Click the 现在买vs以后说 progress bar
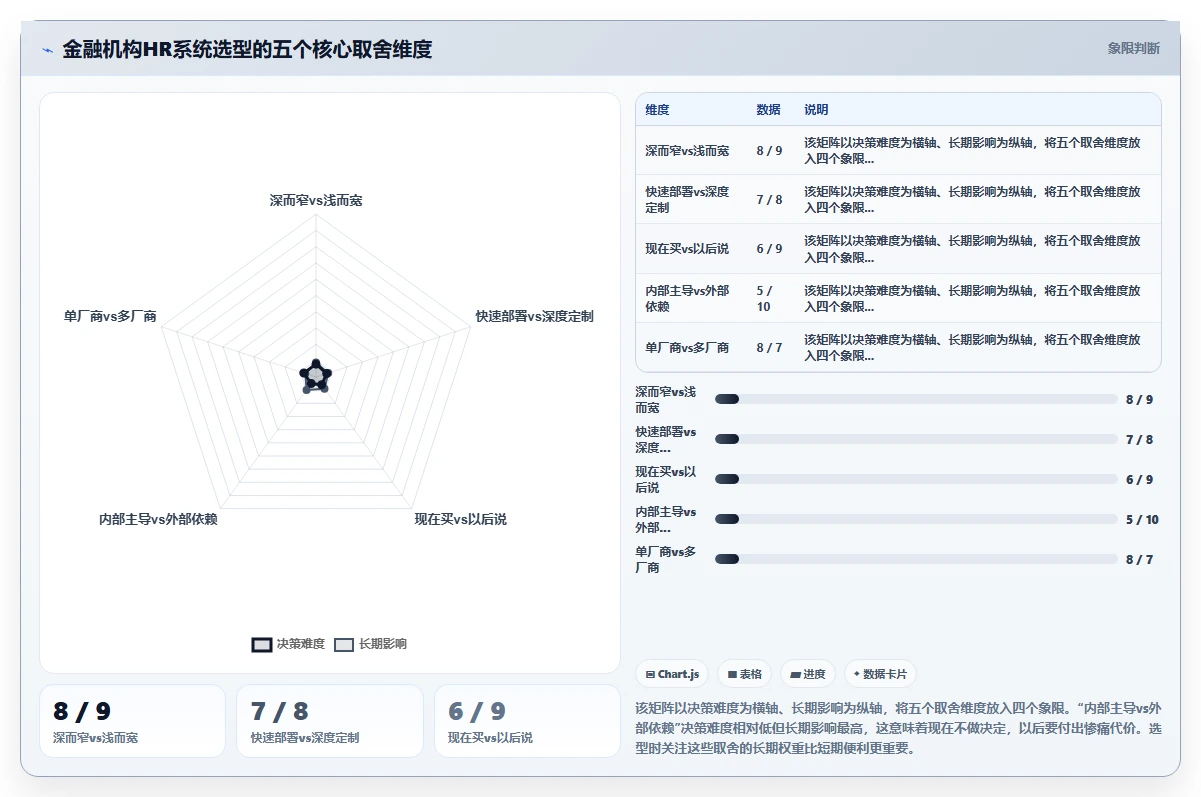1201x797 pixels. coord(916,479)
